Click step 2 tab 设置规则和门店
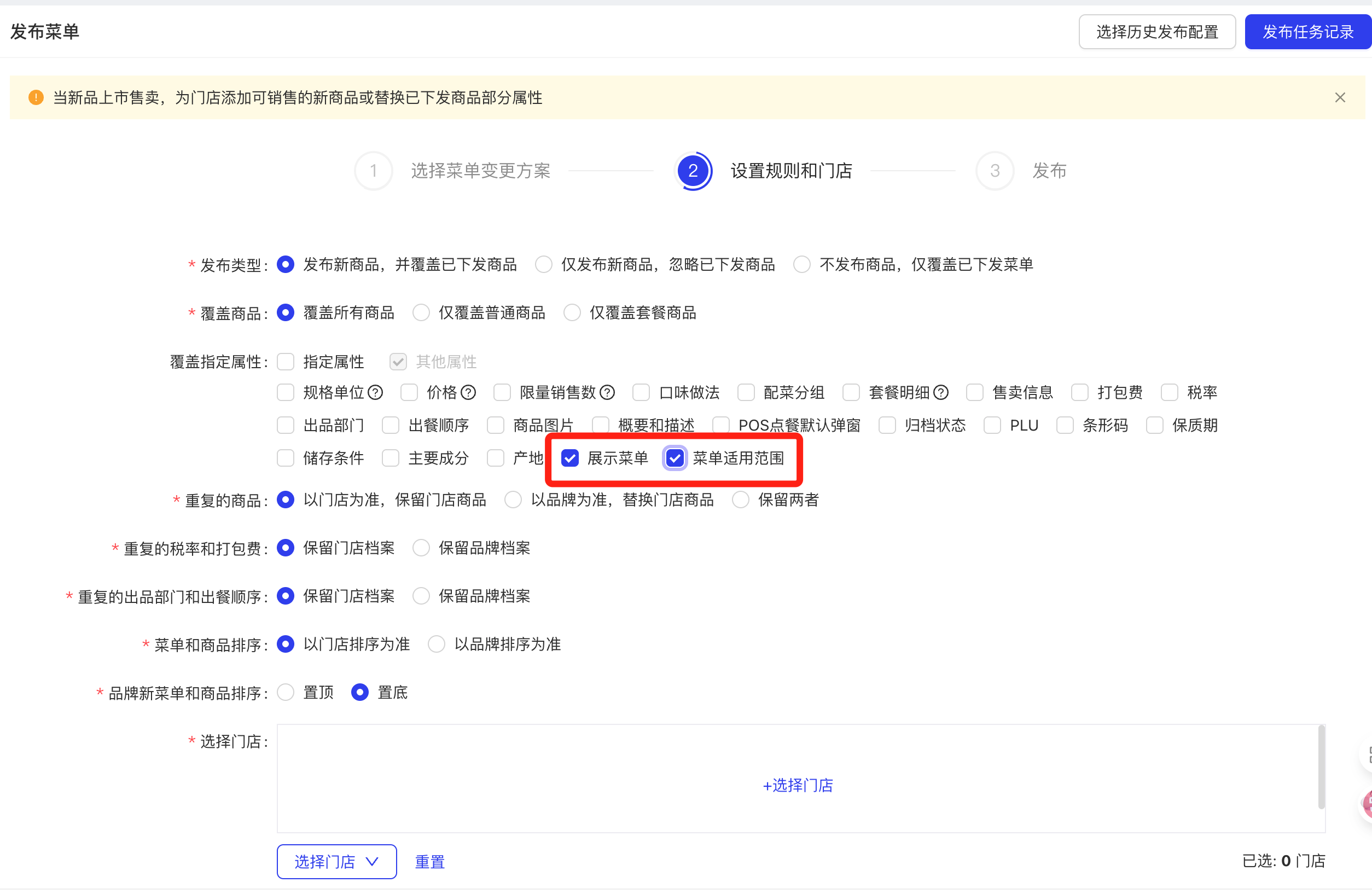The width and height of the screenshot is (1372, 894). click(791, 171)
